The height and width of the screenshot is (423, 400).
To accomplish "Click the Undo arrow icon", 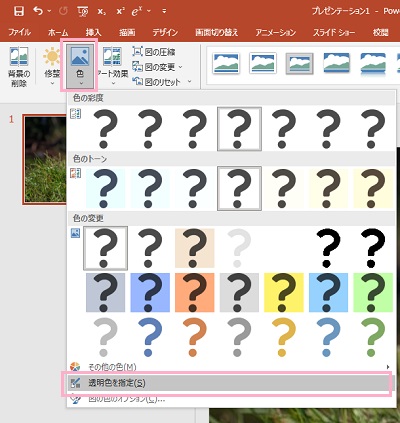I will click(x=38, y=11).
